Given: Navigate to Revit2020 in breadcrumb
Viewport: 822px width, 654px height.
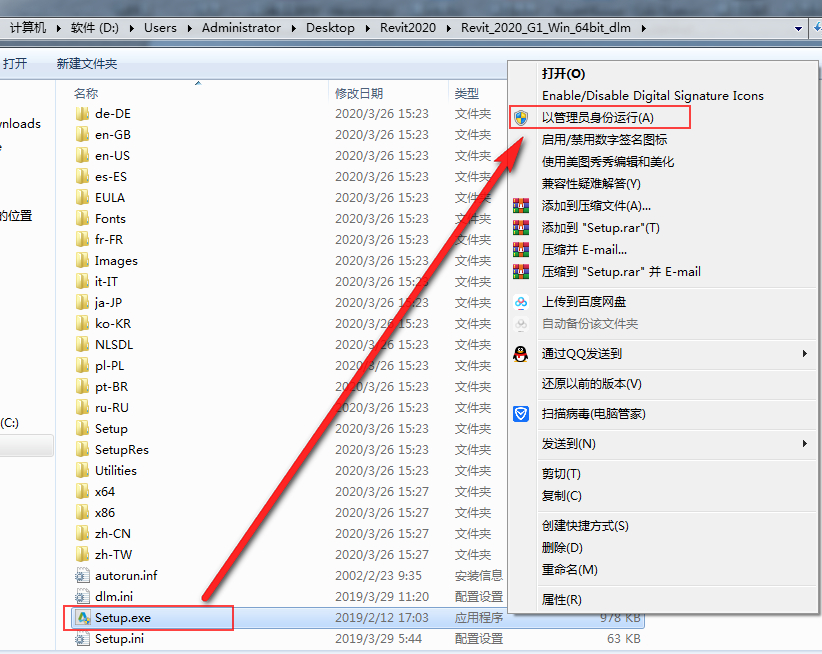Looking at the screenshot, I should [408, 28].
